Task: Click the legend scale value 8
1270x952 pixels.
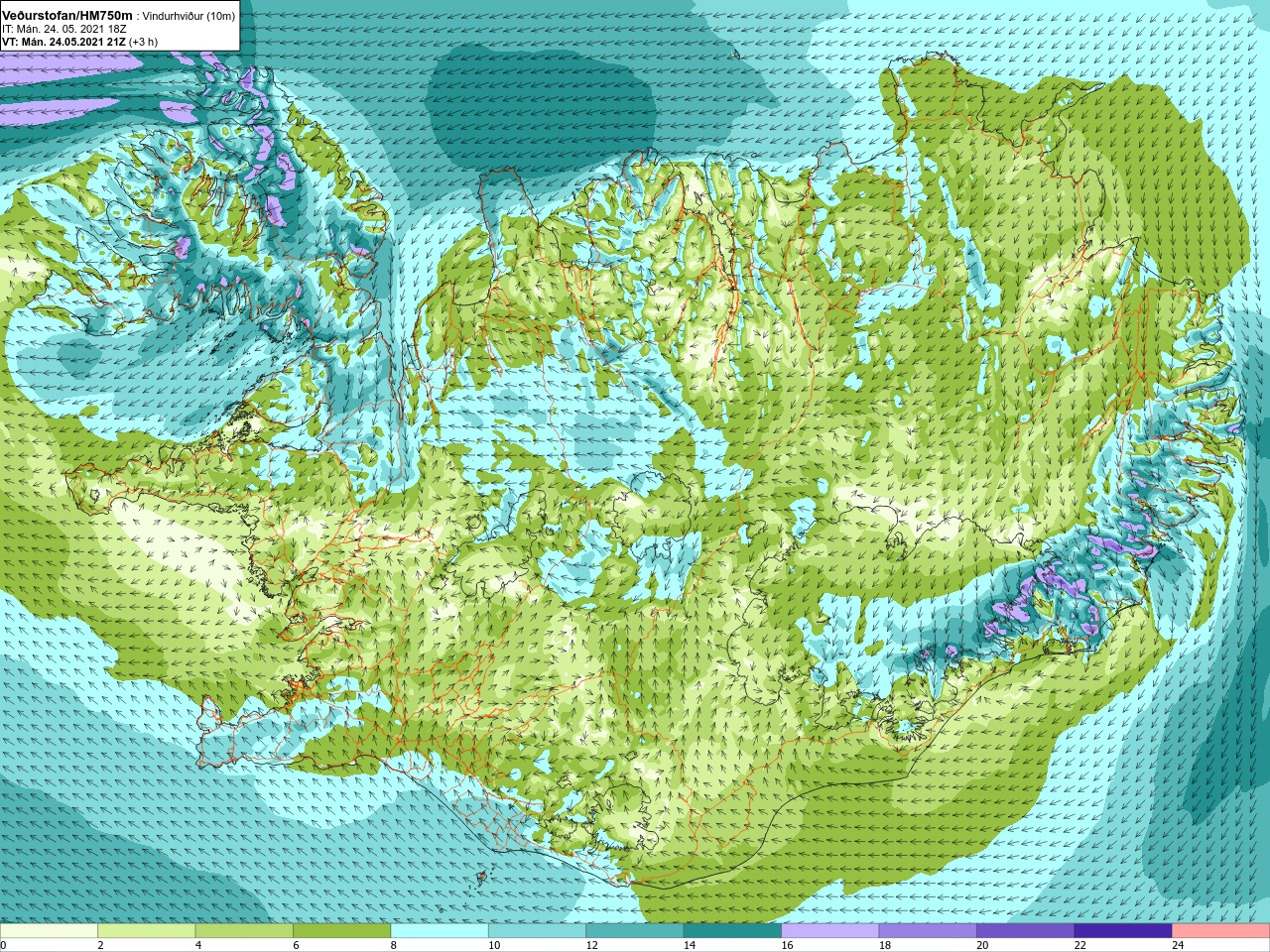Action: pyautogui.click(x=394, y=945)
